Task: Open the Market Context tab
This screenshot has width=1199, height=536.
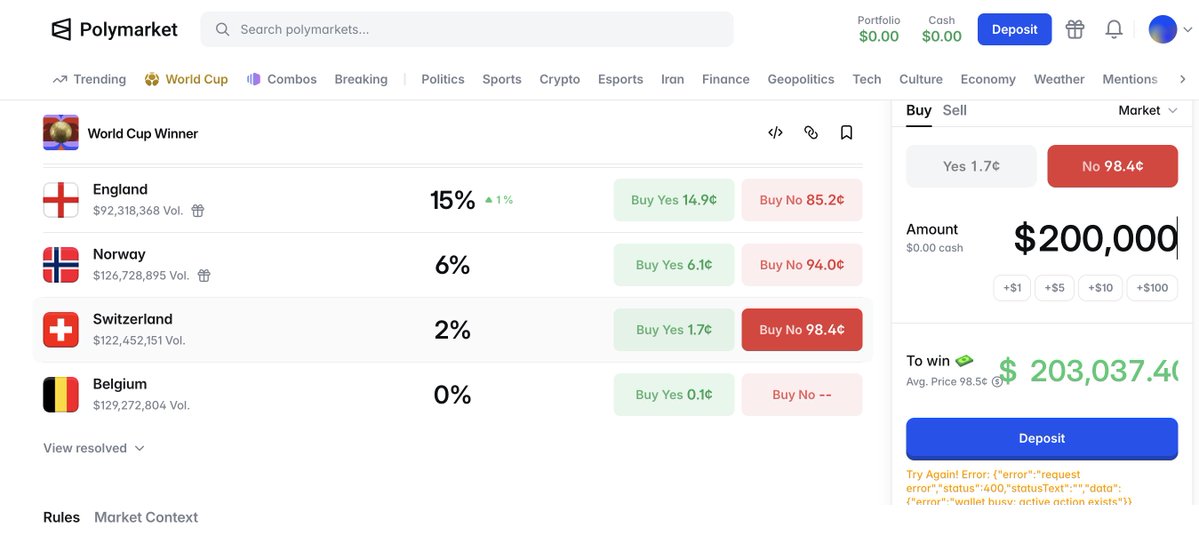Action: pos(146,517)
